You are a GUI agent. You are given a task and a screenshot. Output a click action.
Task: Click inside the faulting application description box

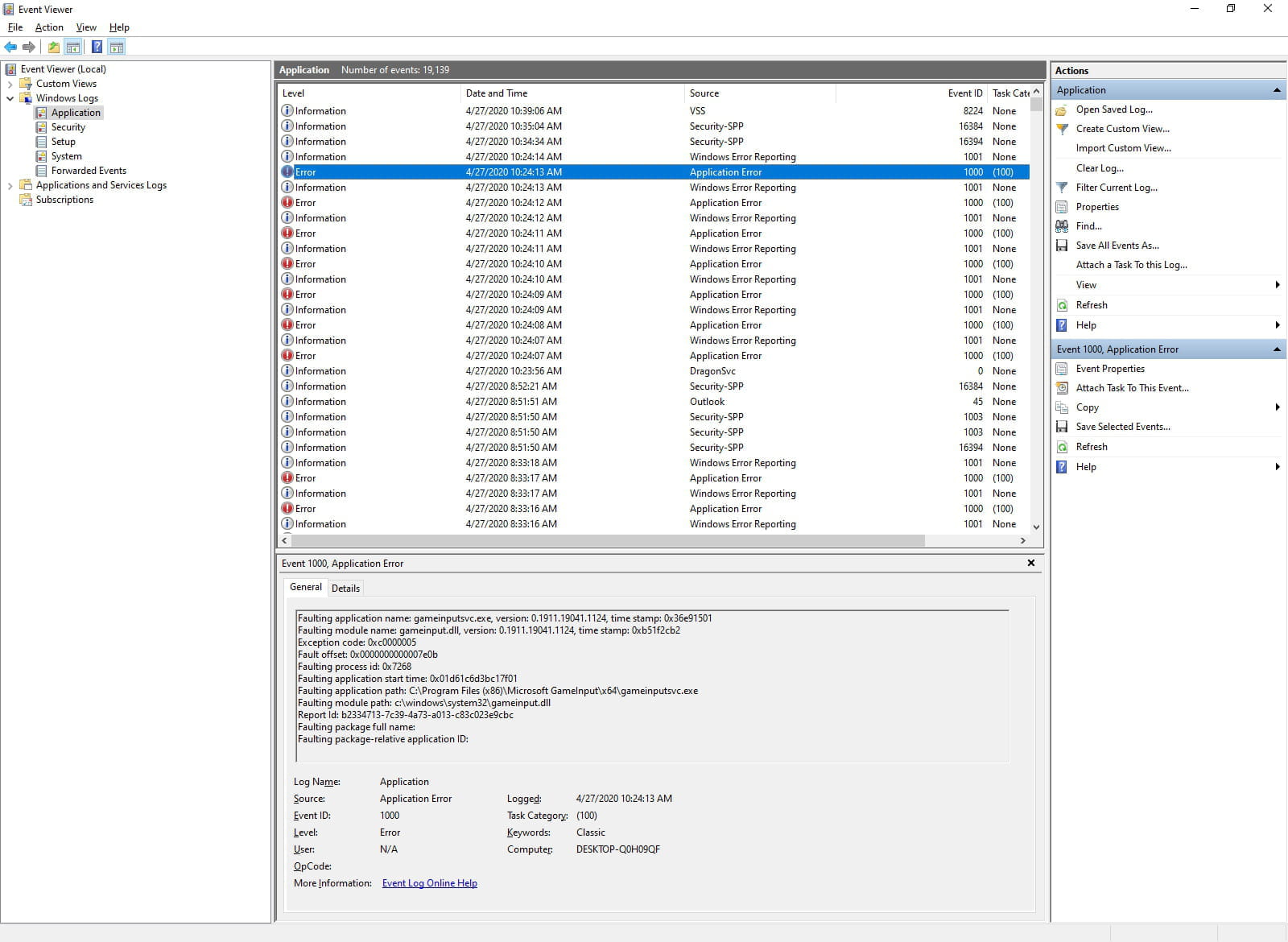tap(652, 686)
